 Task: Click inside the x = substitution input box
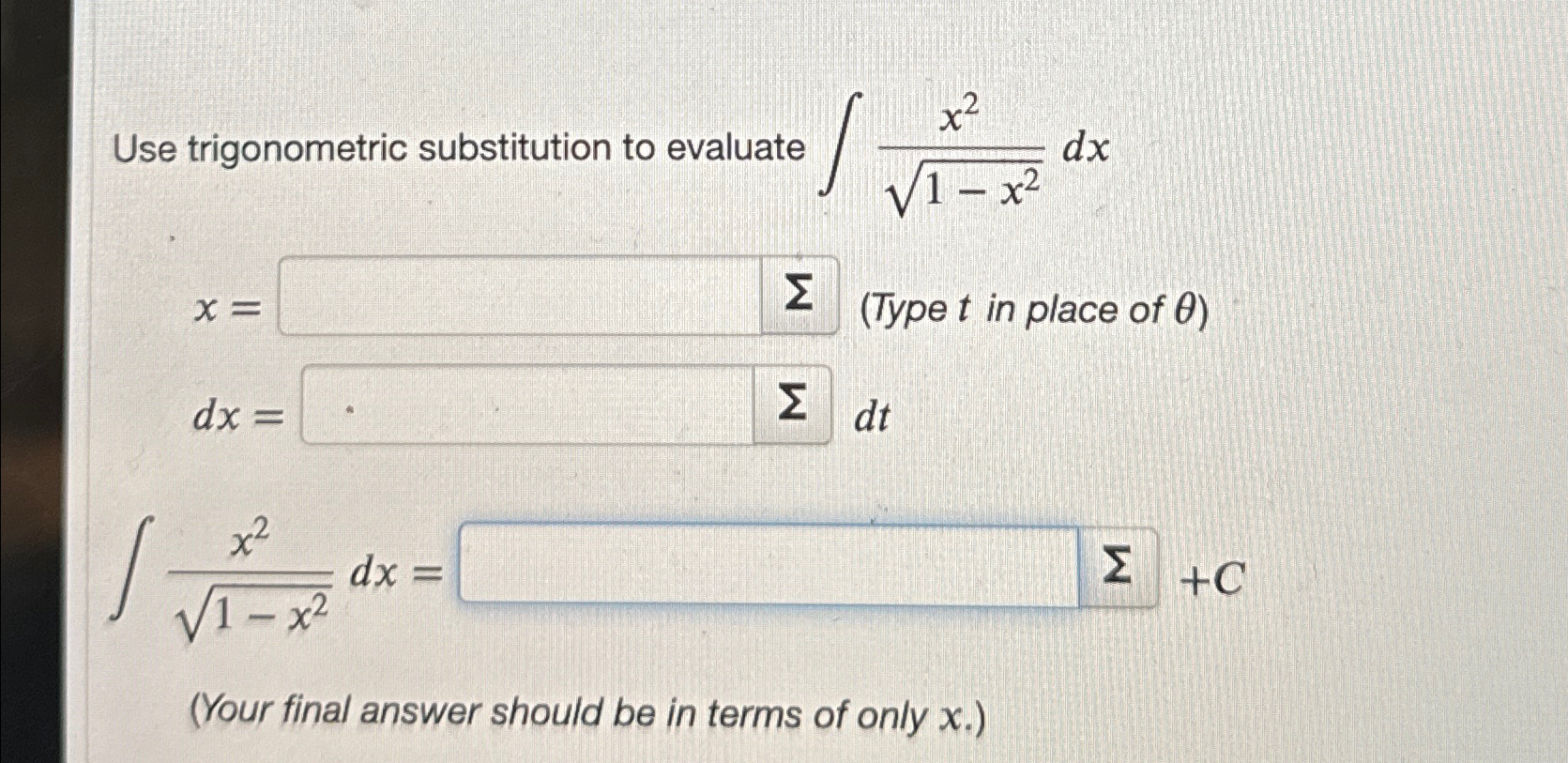point(516,296)
